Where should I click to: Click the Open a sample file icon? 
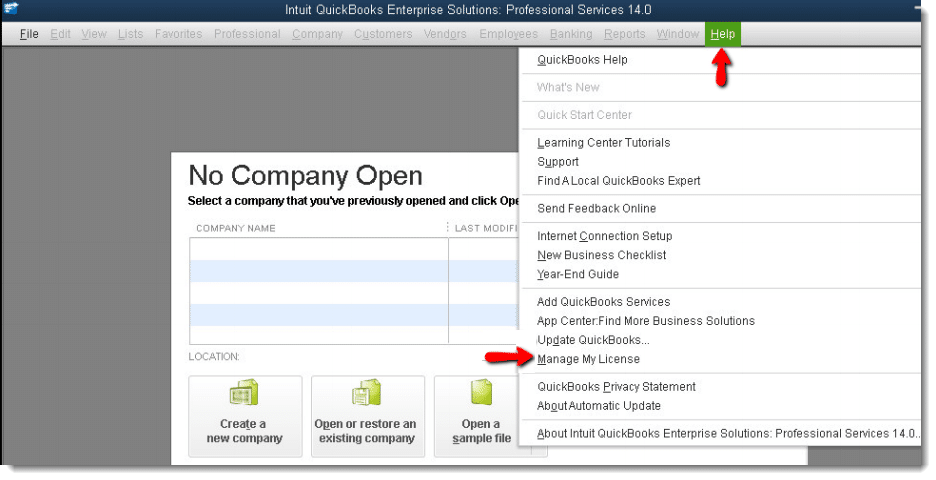pos(482,393)
